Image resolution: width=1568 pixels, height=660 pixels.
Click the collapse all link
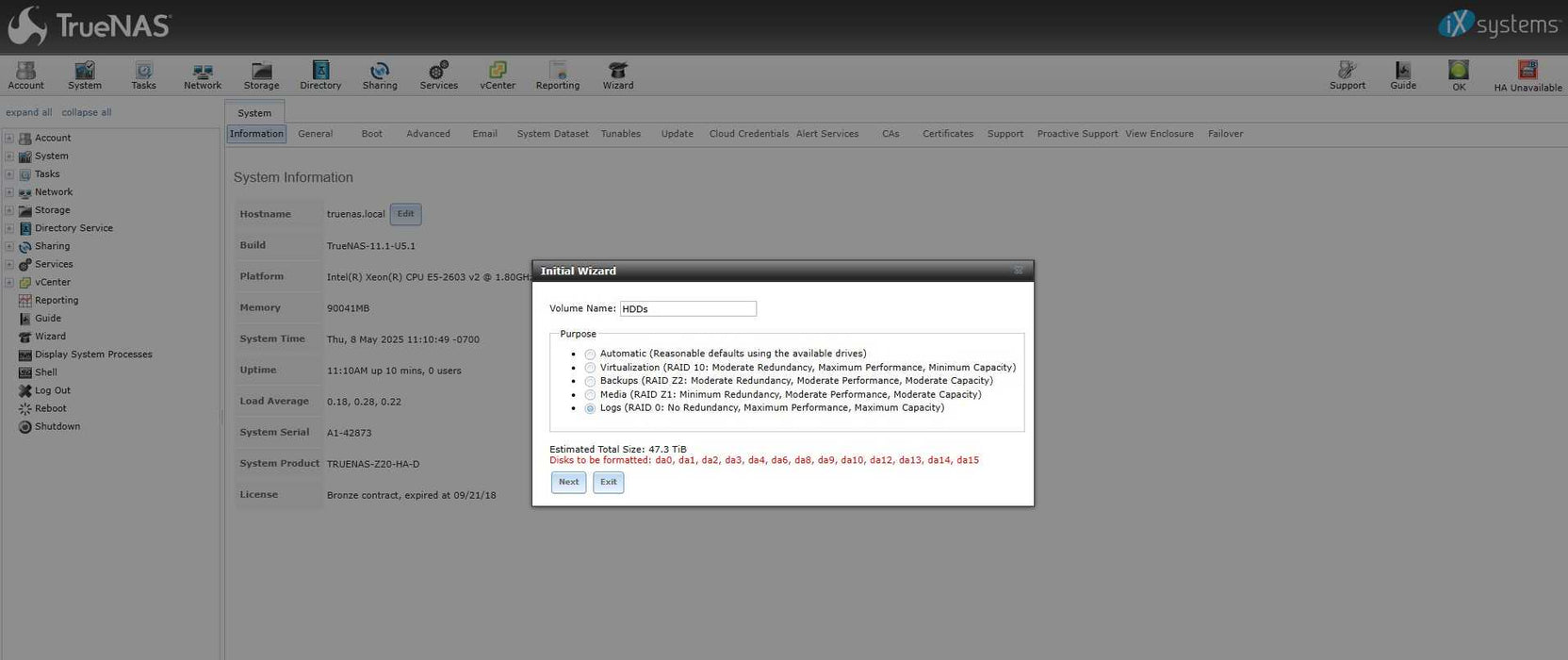pos(87,112)
